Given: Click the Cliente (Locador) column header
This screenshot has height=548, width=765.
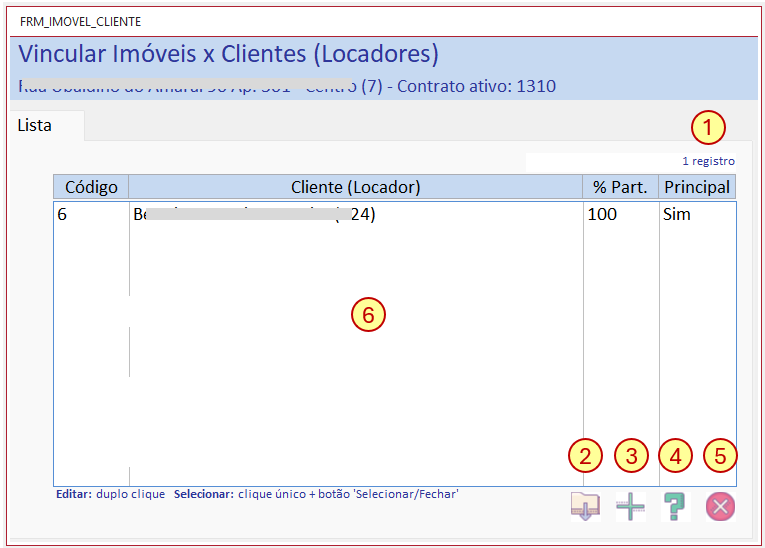Looking at the screenshot, I should (x=356, y=187).
